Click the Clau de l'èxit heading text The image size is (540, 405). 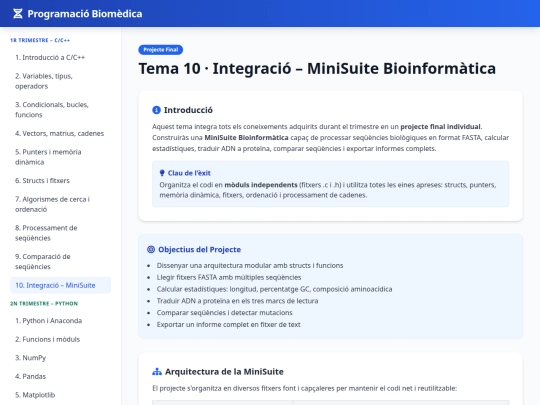[189, 173]
